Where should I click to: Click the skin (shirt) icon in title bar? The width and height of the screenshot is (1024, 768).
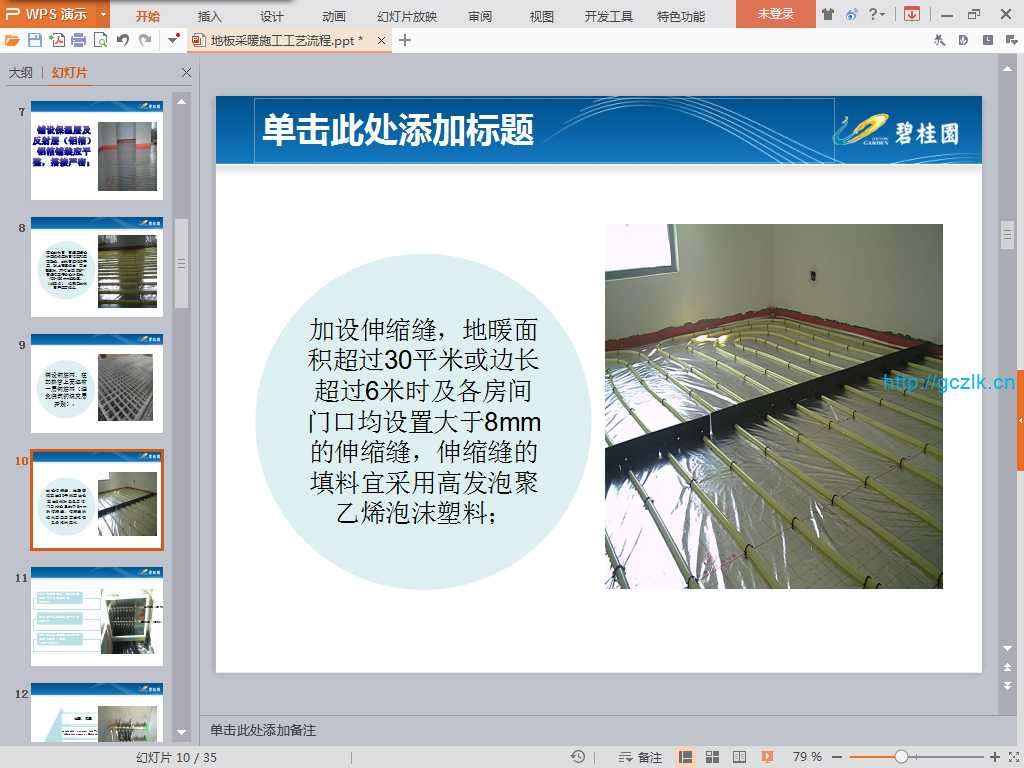(828, 14)
